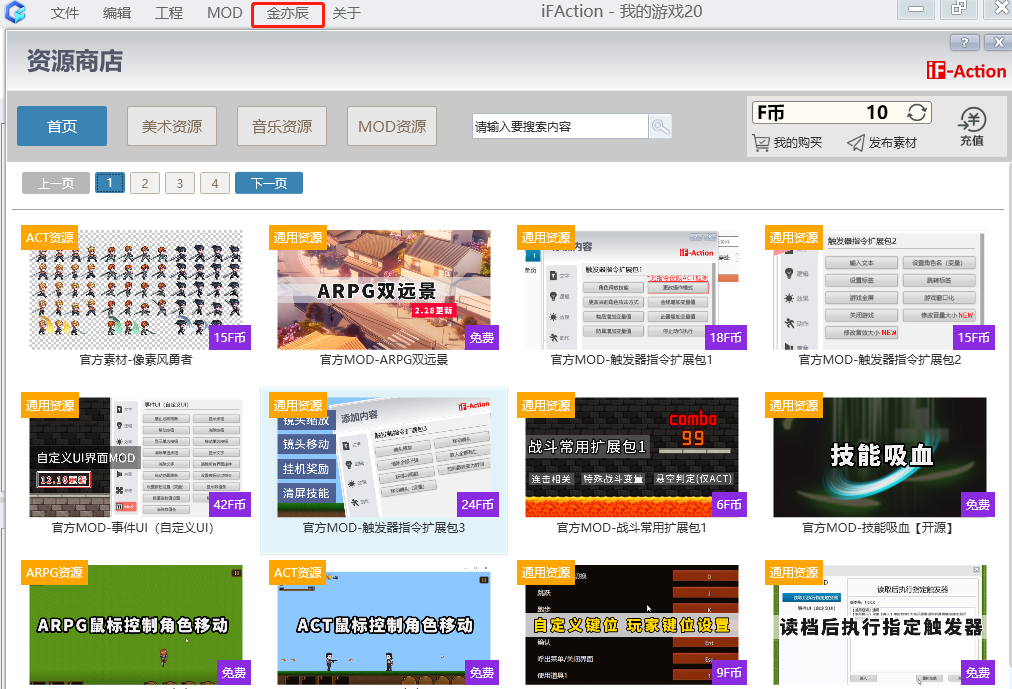
Task: Click the iFAction app logo icon
Action: pos(15,12)
